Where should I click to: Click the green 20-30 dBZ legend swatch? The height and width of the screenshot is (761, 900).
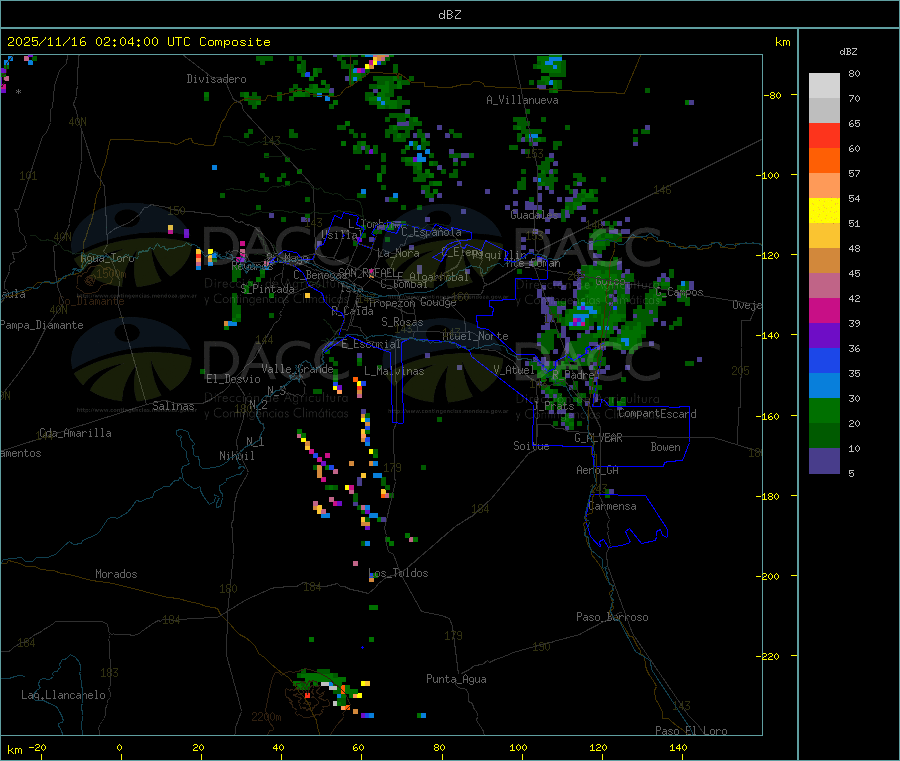tap(824, 410)
